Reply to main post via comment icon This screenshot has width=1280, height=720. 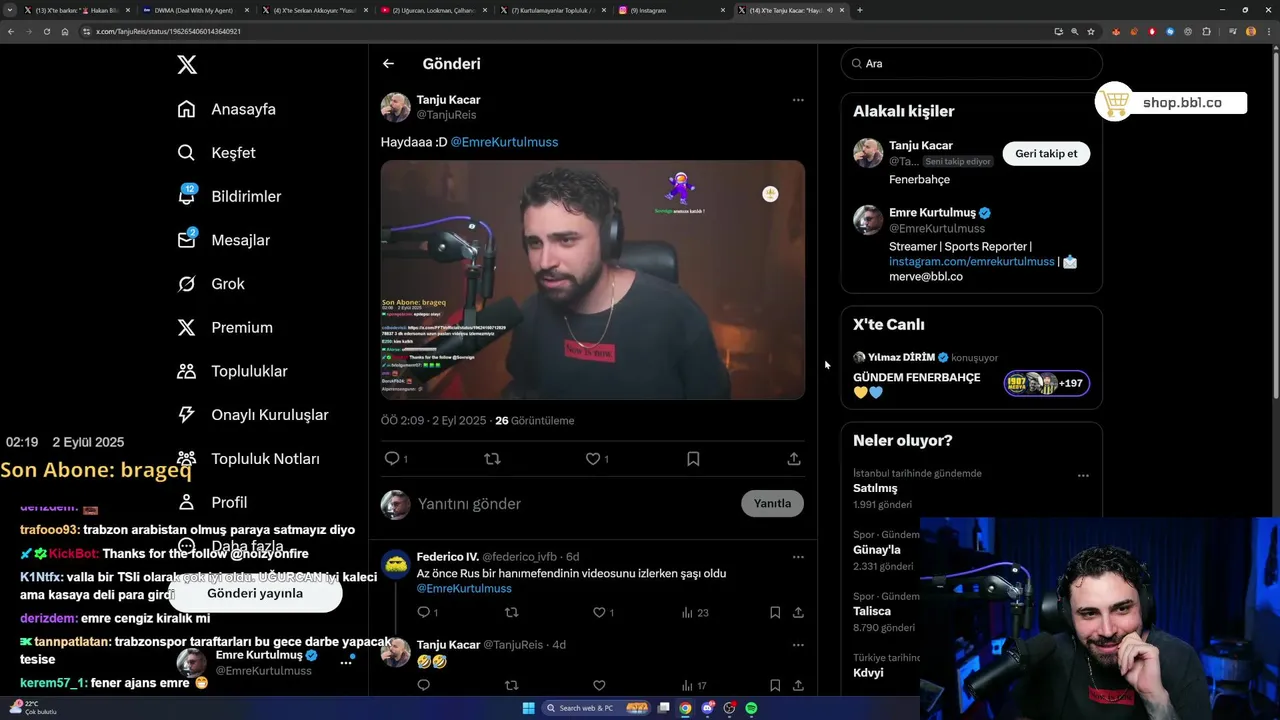point(392,459)
